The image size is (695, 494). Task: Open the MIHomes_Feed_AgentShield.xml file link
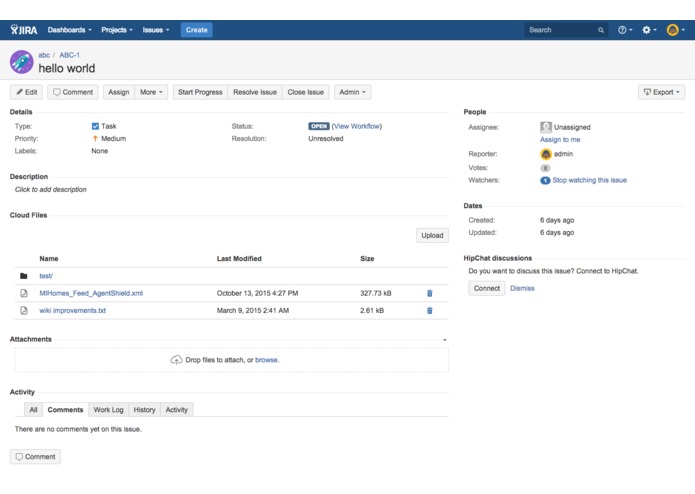[x=91, y=293]
